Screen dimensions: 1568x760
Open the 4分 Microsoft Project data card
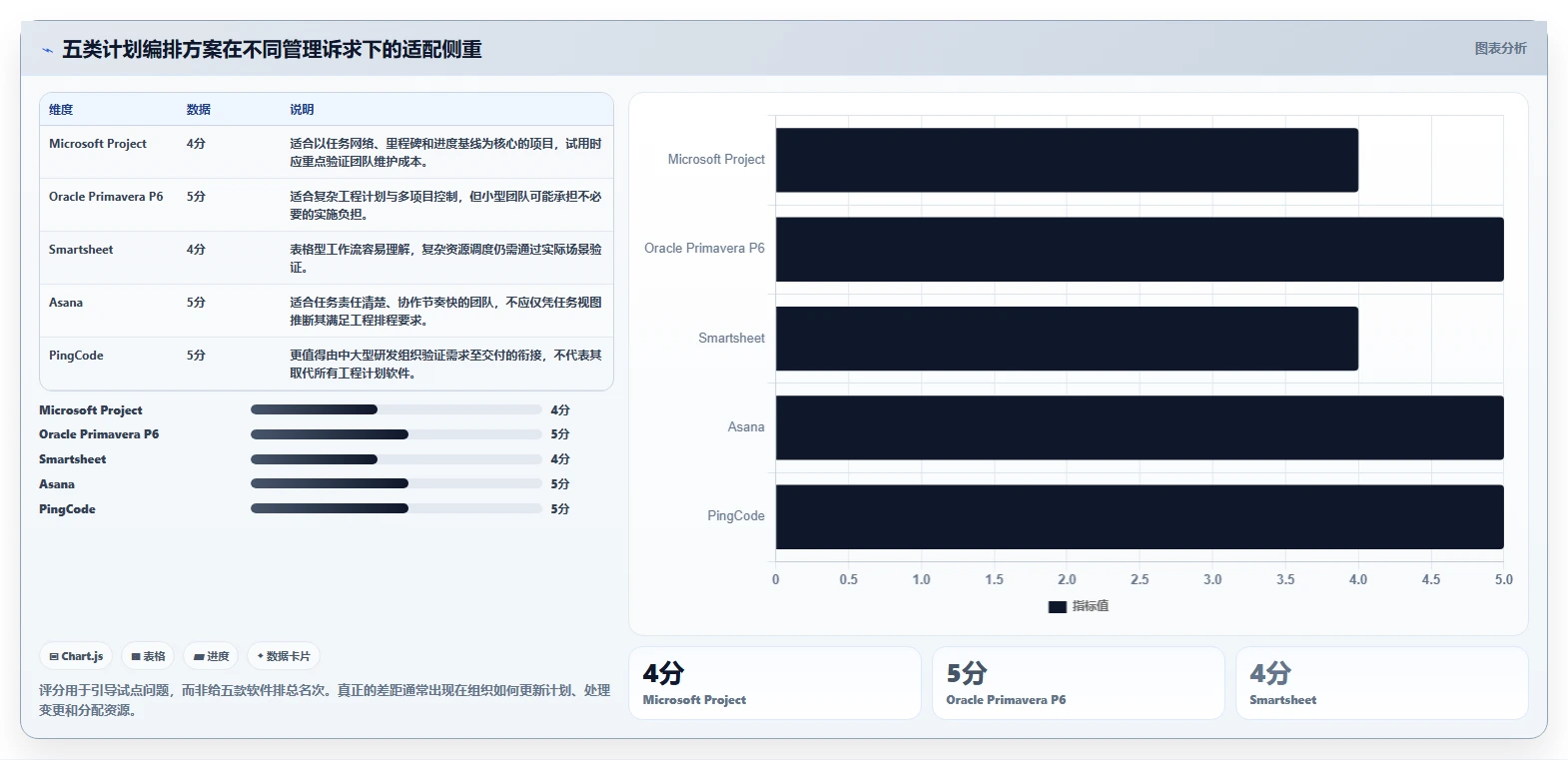pyautogui.click(x=774, y=683)
